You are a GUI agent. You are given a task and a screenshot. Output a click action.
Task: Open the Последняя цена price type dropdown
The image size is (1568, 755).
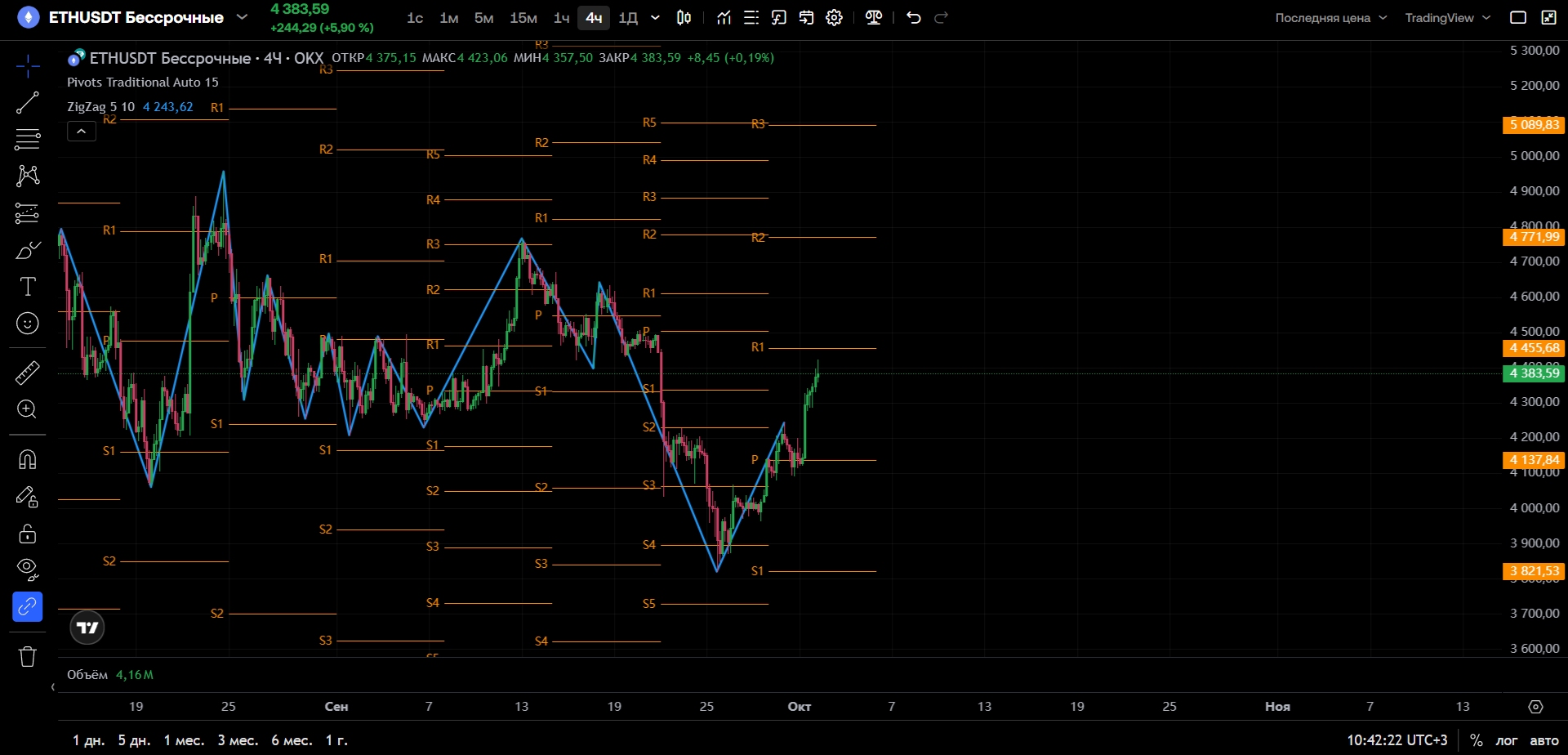1331,18
